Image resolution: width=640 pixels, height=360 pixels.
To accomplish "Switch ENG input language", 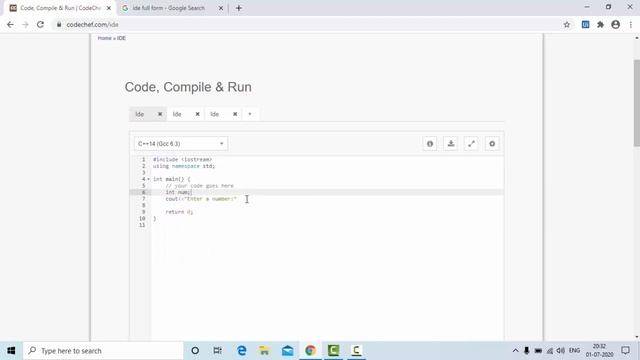I will 574,351.
